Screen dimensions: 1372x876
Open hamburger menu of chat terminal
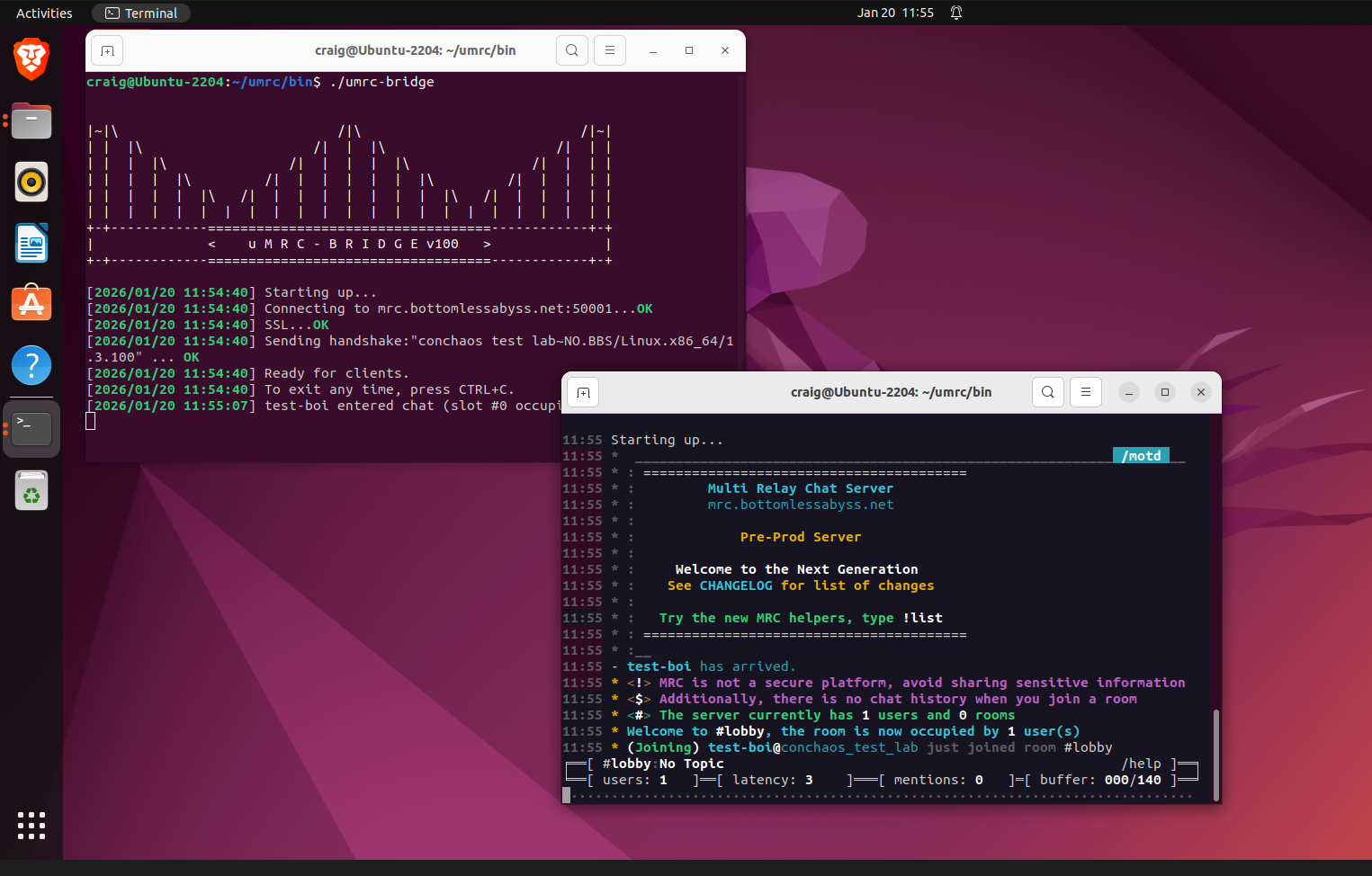(x=1086, y=392)
